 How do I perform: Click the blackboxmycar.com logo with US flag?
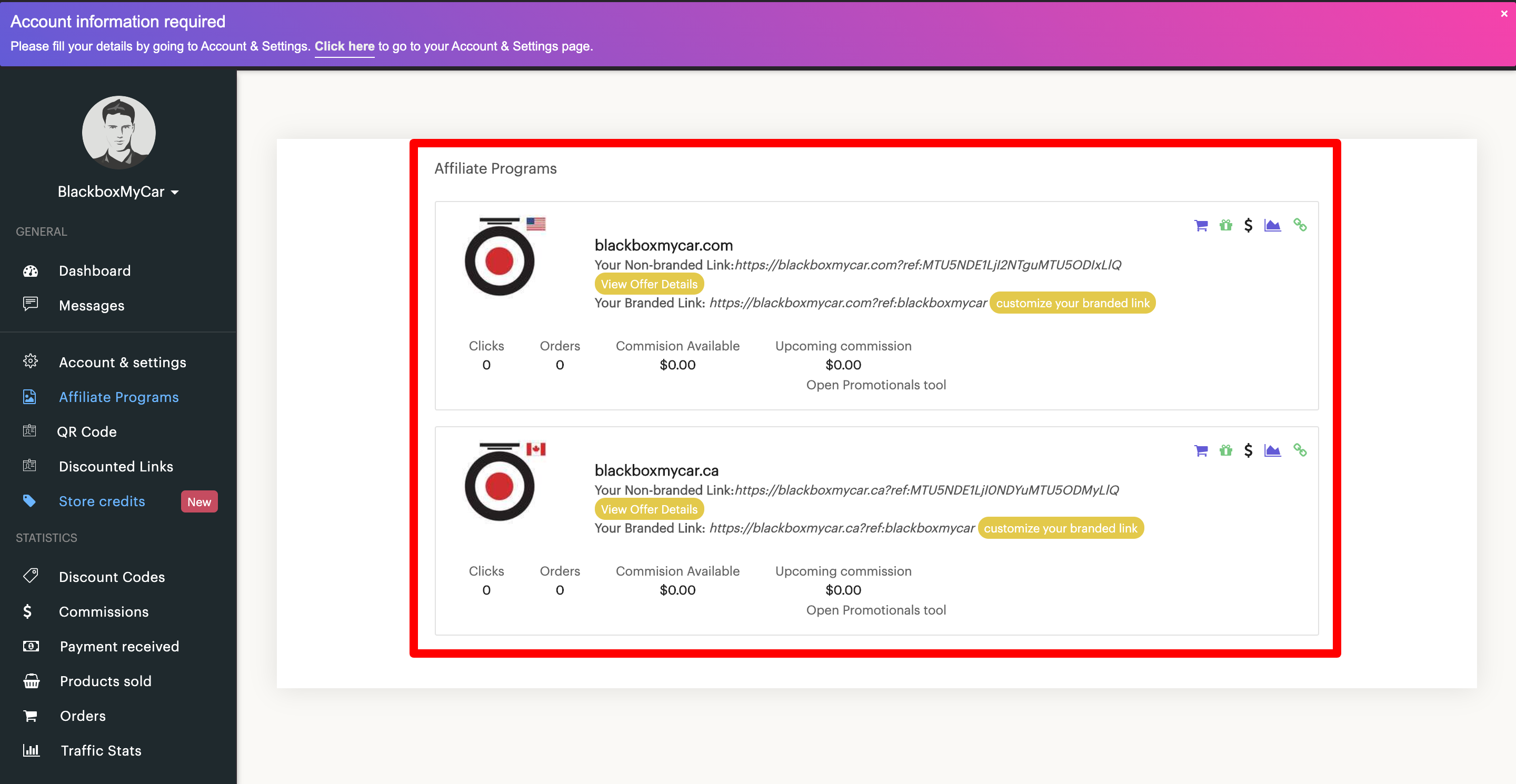click(504, 256)
